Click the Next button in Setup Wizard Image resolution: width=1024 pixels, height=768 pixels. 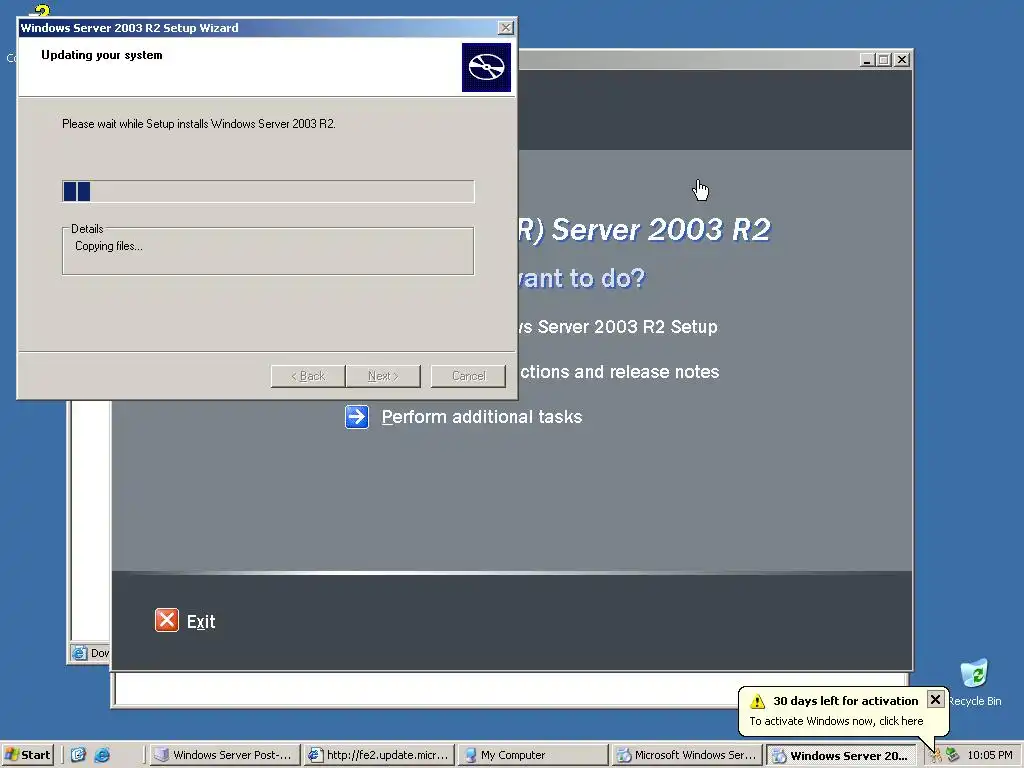pyautogui.click(x=383, y=376)
